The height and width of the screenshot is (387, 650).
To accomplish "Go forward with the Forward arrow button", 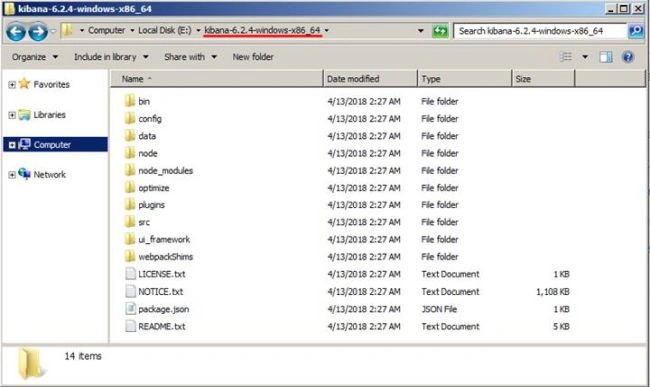I will [38, 32].
